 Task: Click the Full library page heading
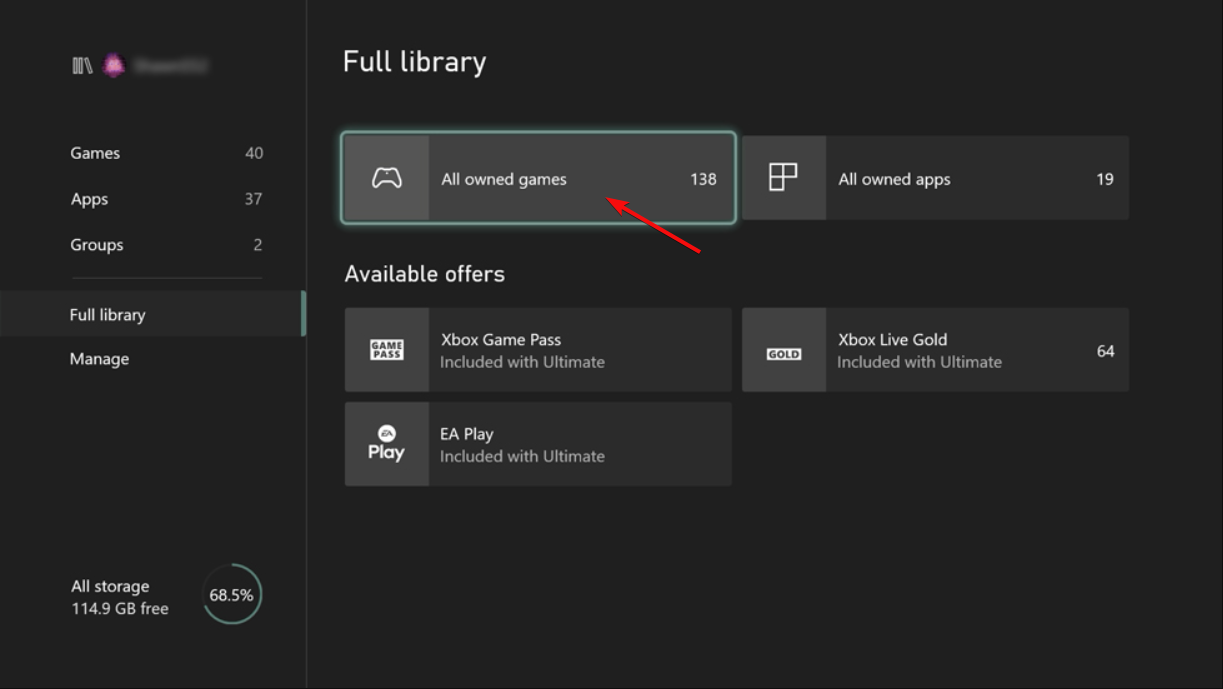pos(415,62)
